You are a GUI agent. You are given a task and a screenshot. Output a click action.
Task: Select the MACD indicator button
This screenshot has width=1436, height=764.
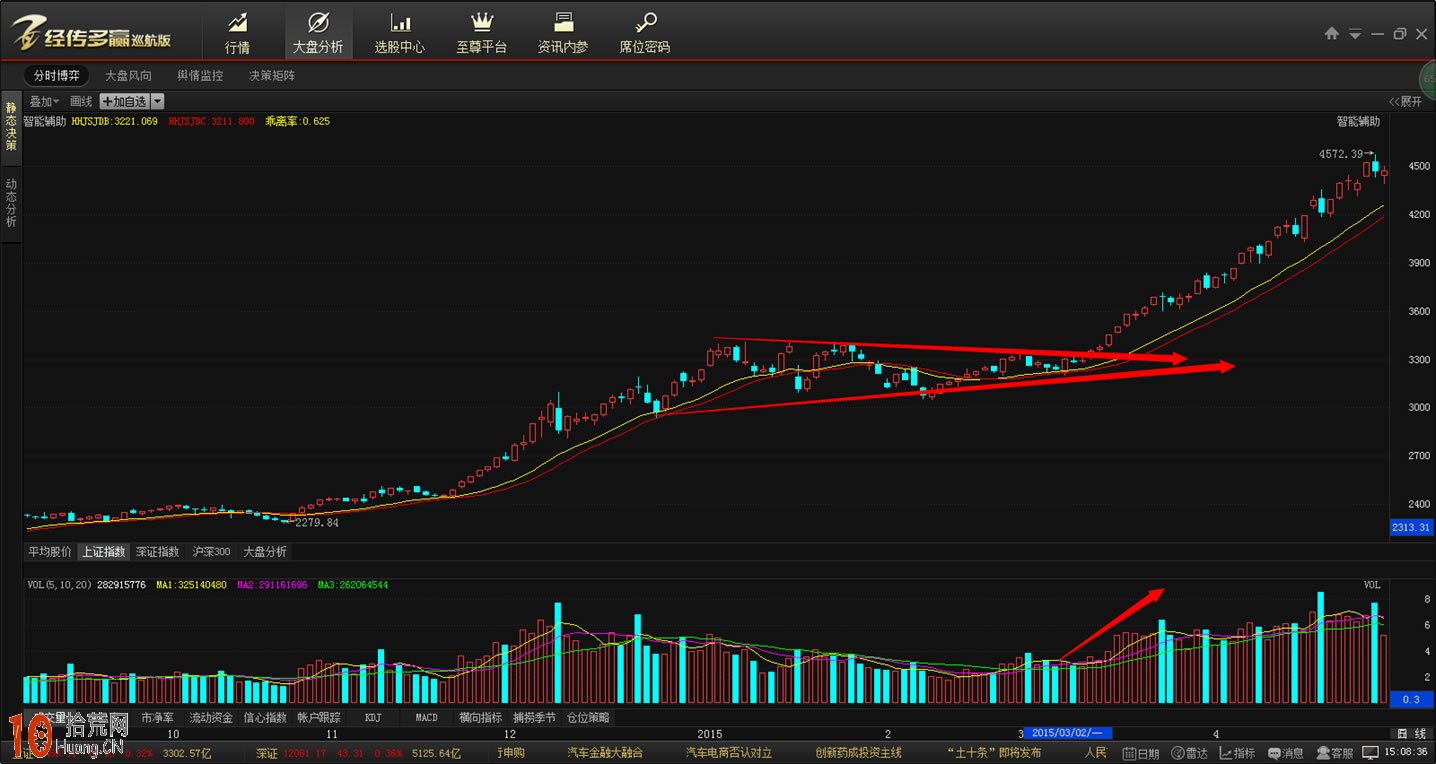(427, 718)
